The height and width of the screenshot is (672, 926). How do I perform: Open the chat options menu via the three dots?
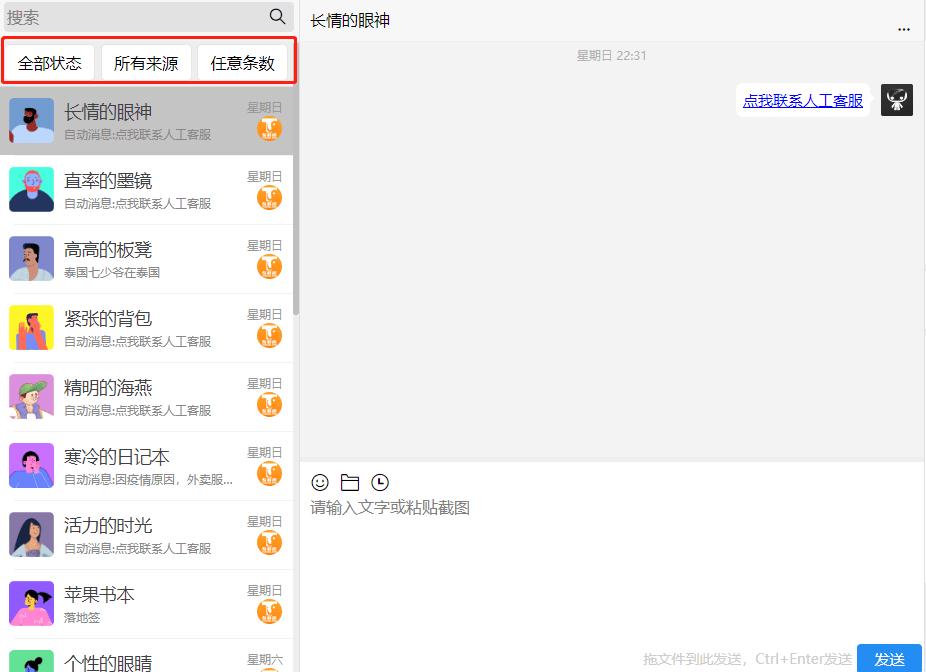coord(904,29)
